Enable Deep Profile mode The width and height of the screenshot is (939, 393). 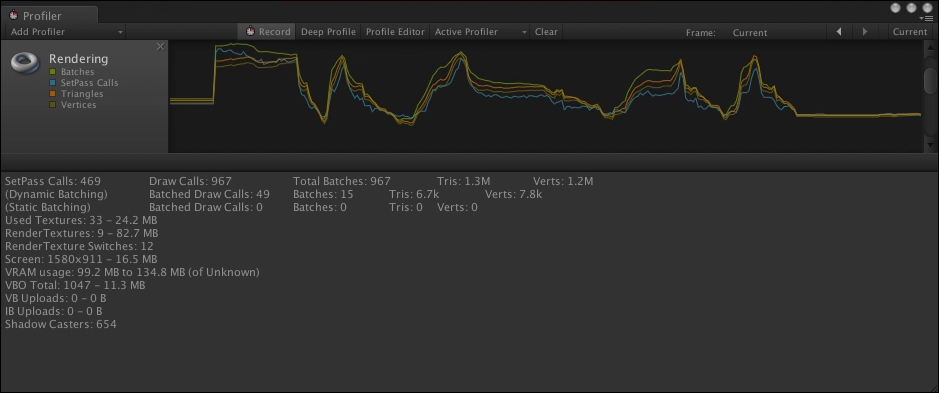328,32
